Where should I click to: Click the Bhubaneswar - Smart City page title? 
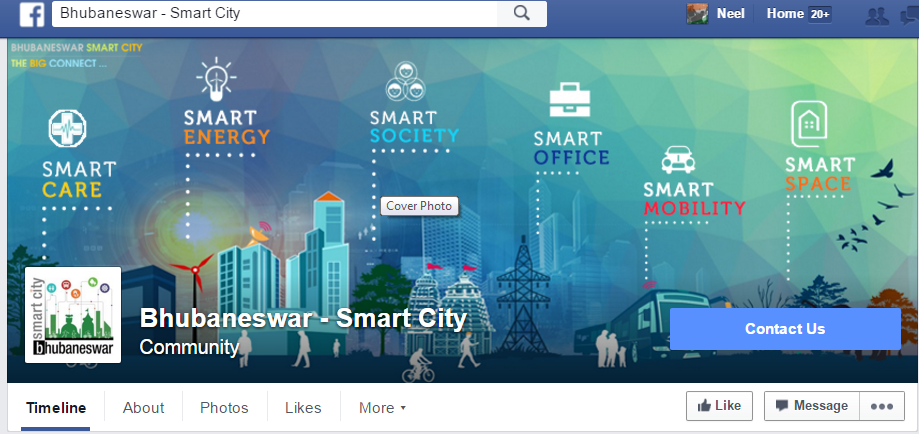coord(303,318)
